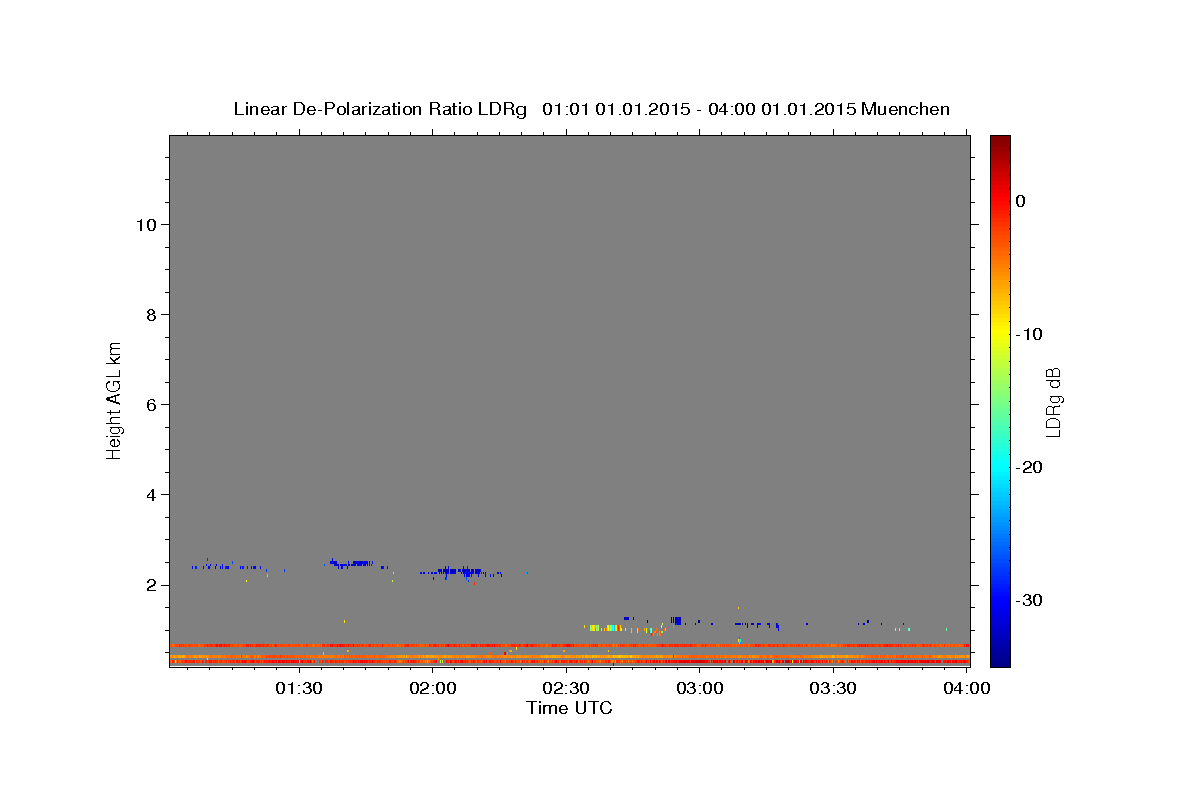
Task: Click the 'Height AGL km' axis label
Action: [115, 400]
